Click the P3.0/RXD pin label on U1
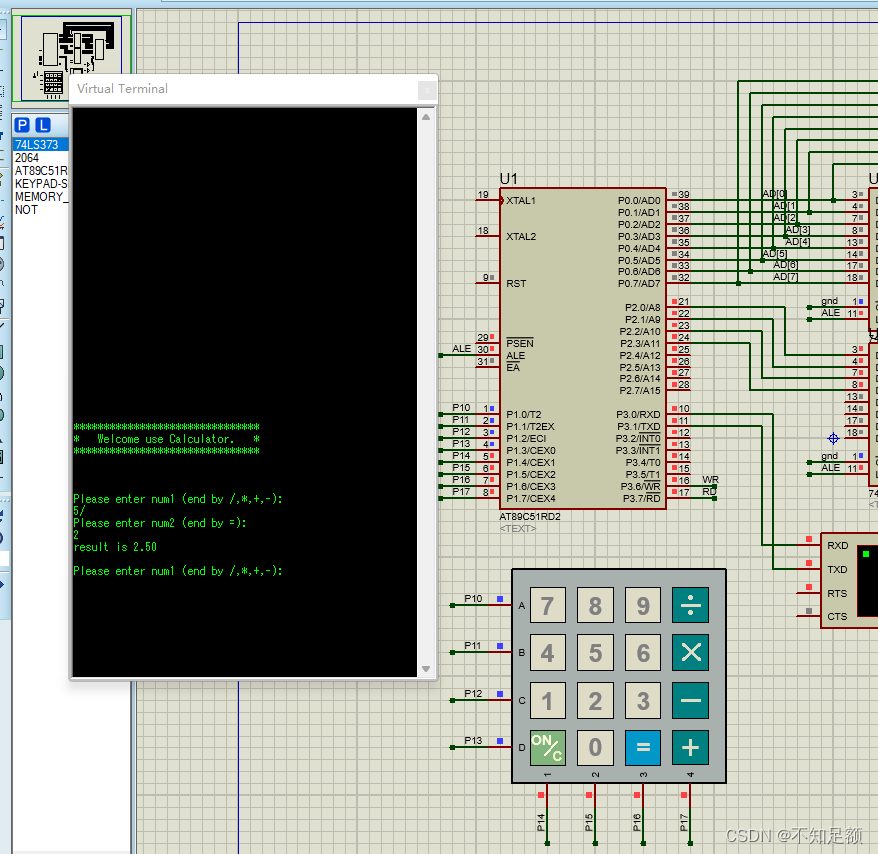The image size is (878, 854). (x=638, y=414)
